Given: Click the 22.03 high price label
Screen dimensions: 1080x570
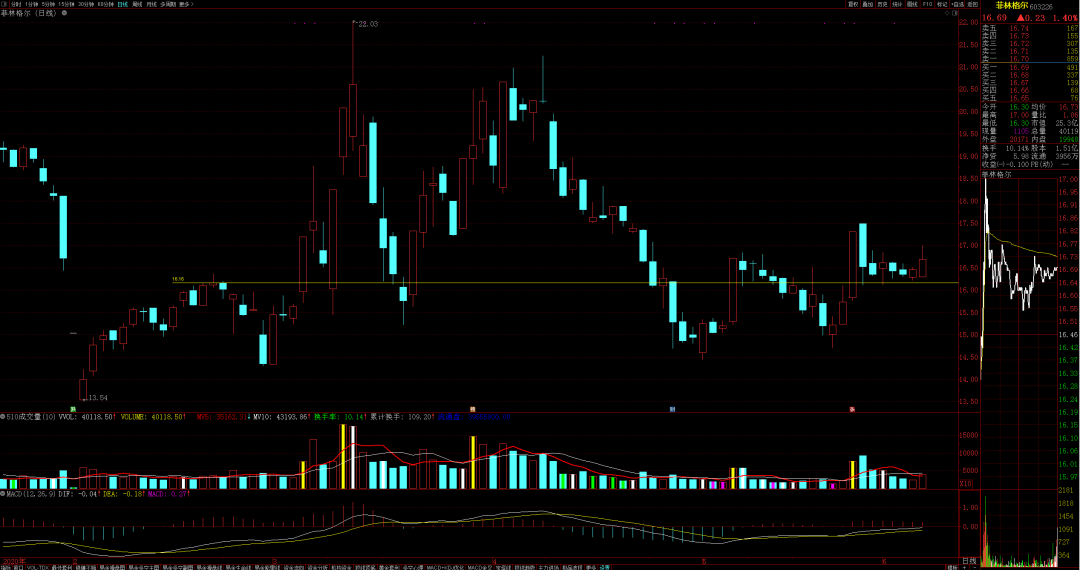Looking at the screenshot, I should 369,24.
